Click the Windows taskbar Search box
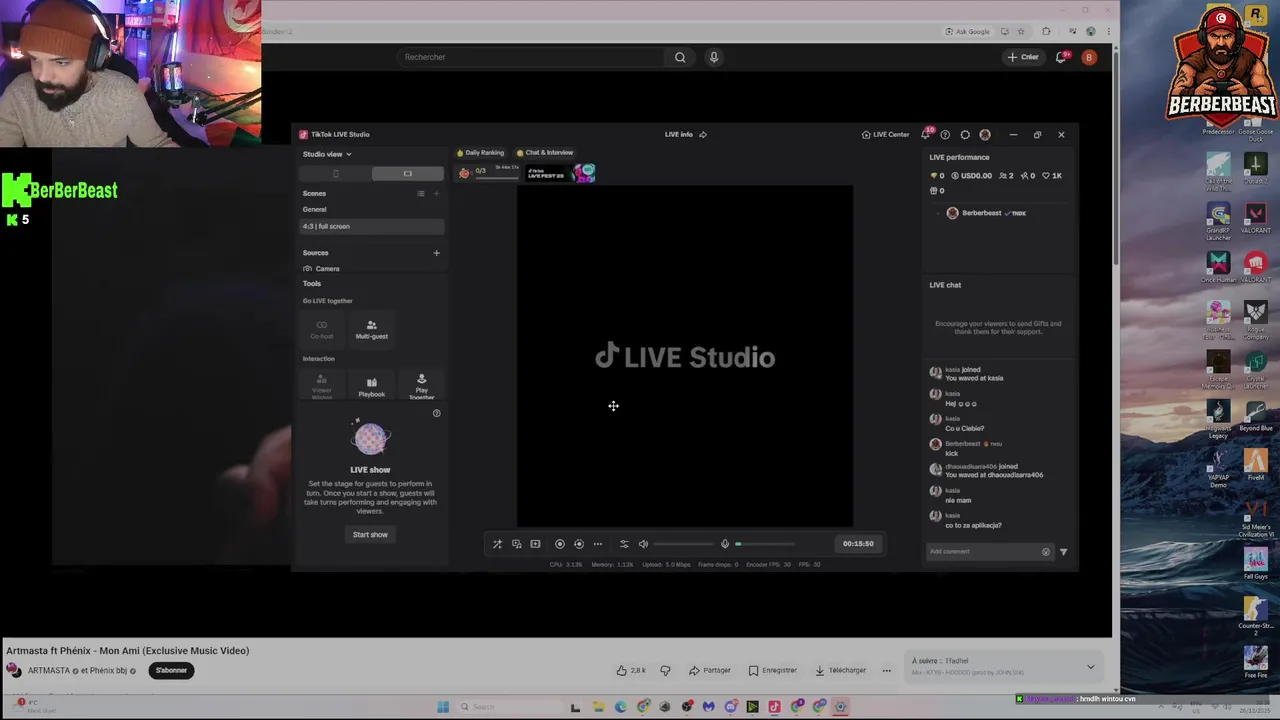Viewport: 1280px width, 720px height. click(510, 707)
